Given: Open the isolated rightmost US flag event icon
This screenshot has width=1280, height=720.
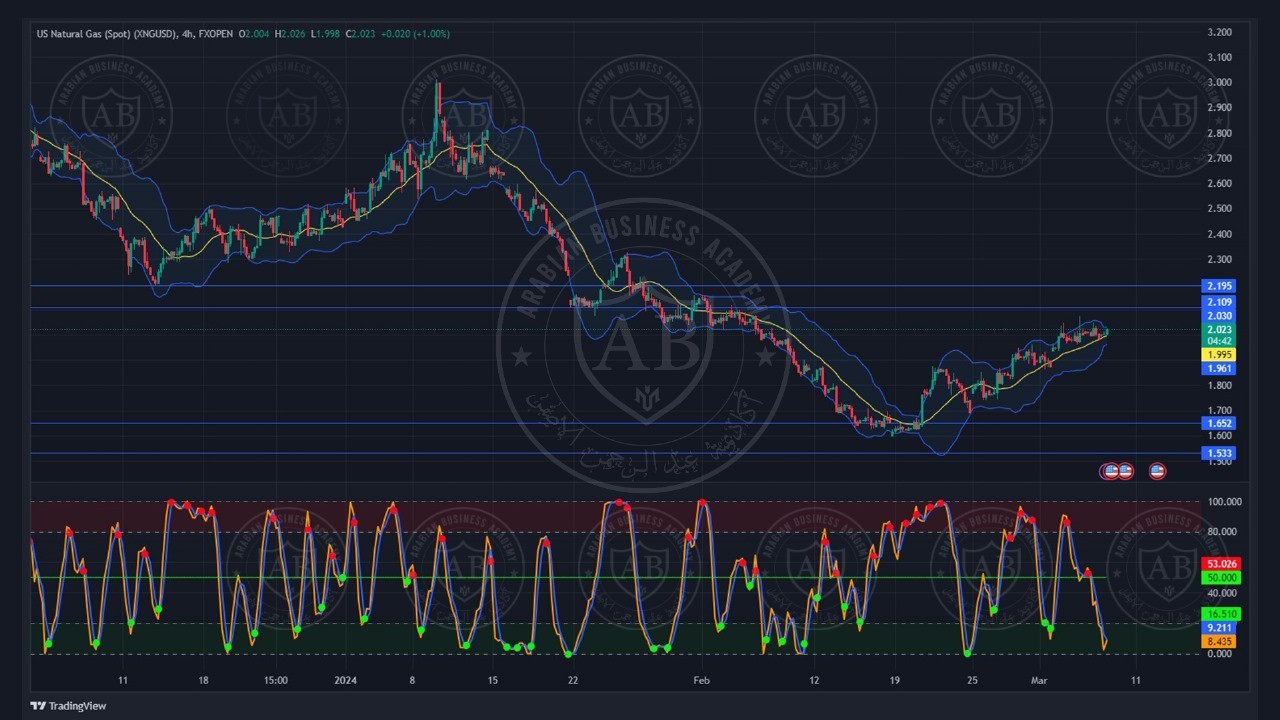Looking at the screenshot, I should 1157,470.
